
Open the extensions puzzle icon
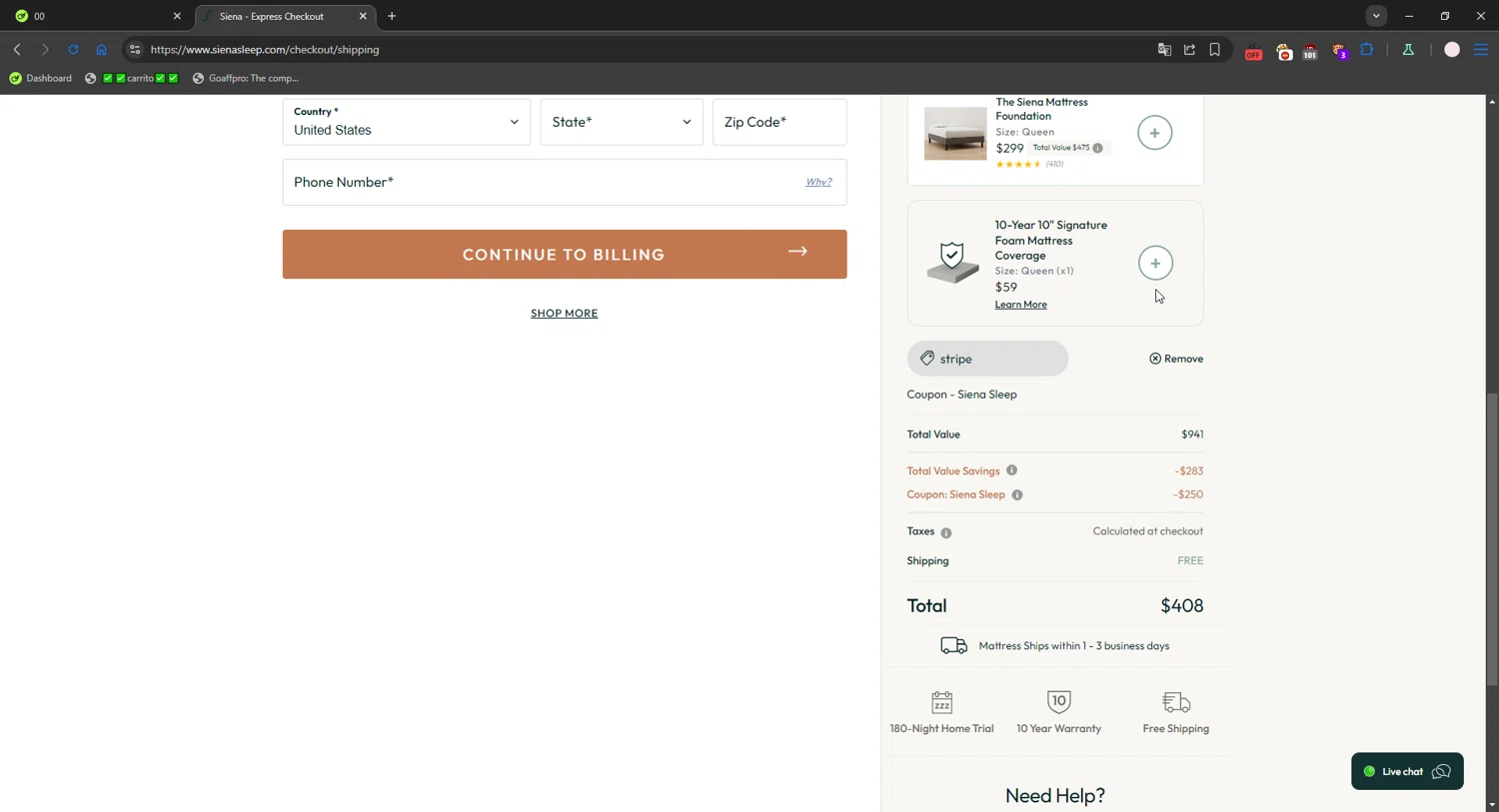(x=1367, y=49)
